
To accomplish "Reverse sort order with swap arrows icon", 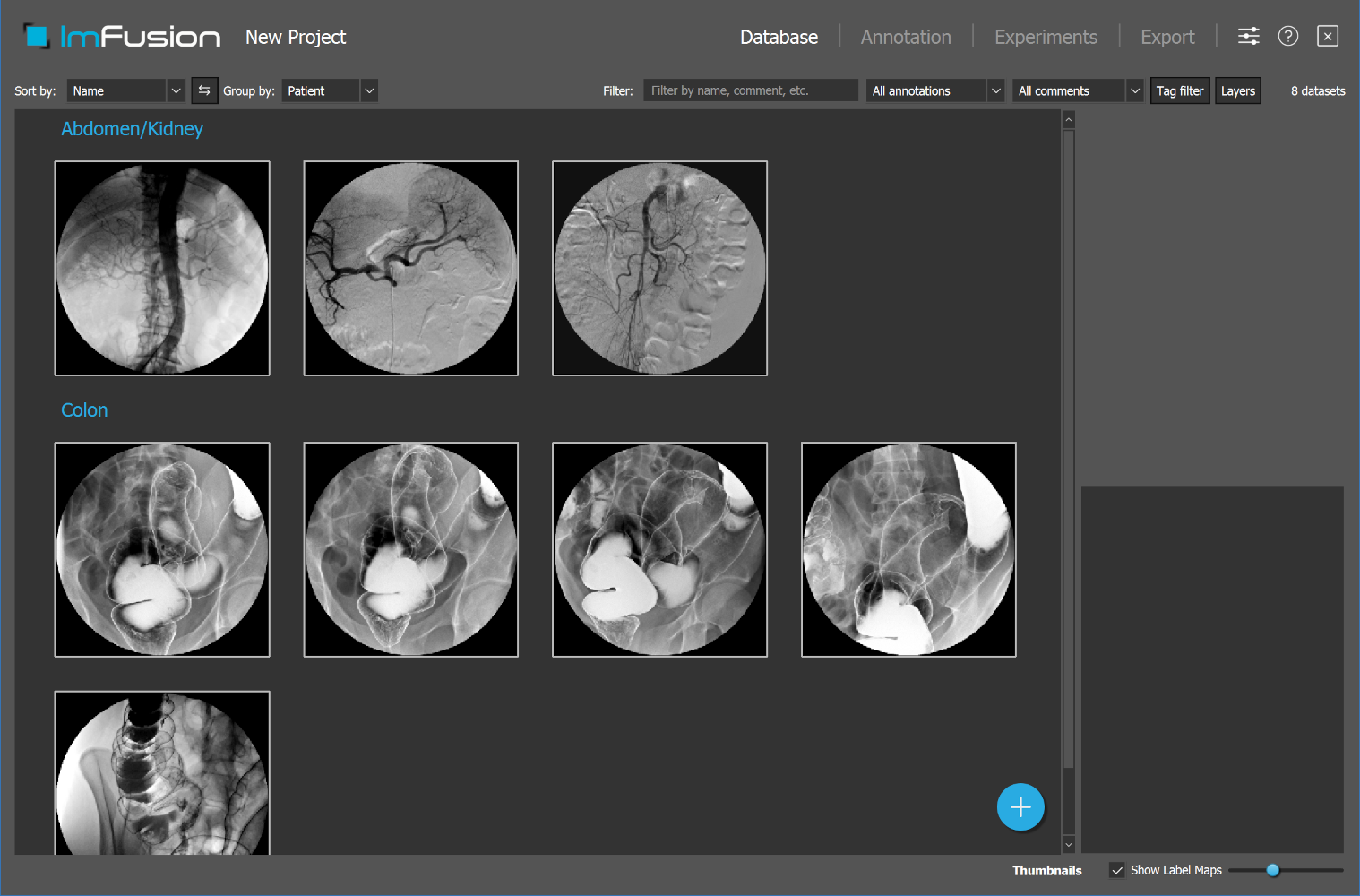I will 204,90.
